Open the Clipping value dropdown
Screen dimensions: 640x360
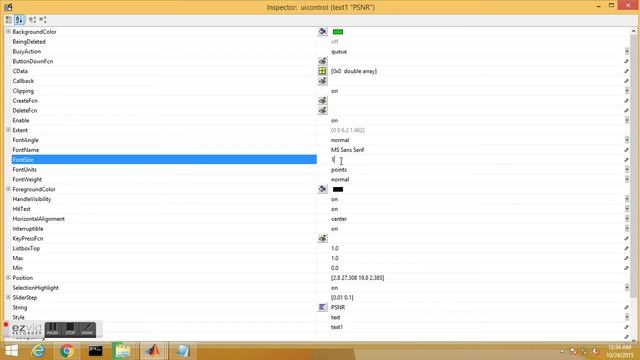[x=627, y=91]
